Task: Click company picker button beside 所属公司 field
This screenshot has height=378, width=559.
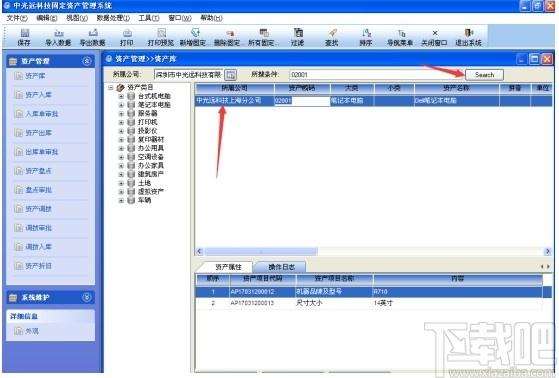Action: coord(231,75)
